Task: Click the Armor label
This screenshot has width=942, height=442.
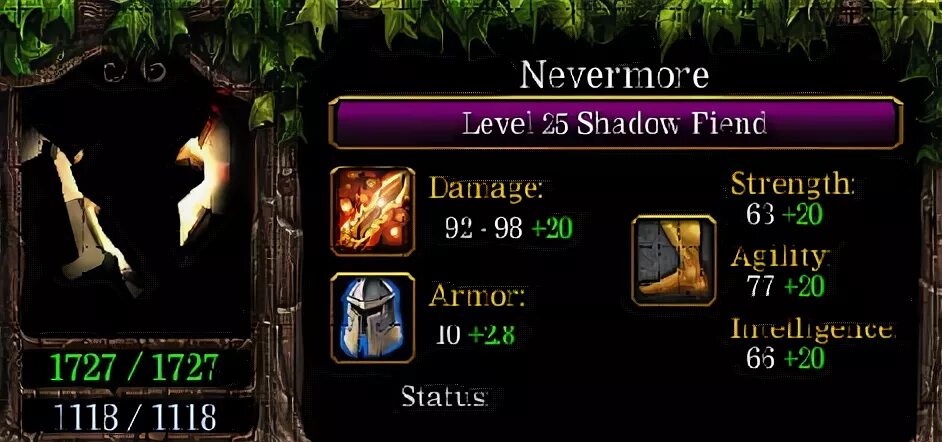Action: click(x=476, y=297)
